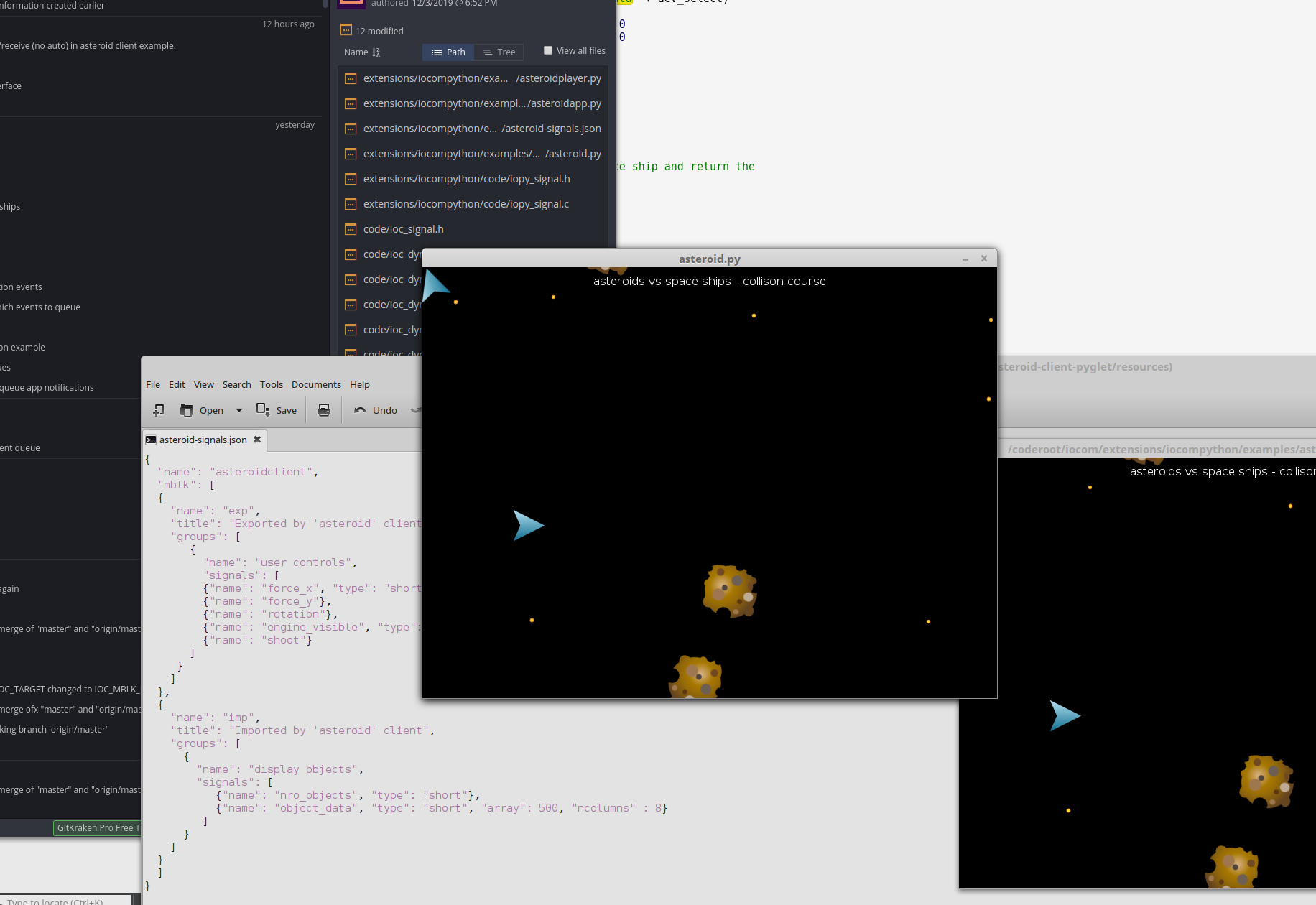Click the 12 modified files icon

(x=346, y=30)
